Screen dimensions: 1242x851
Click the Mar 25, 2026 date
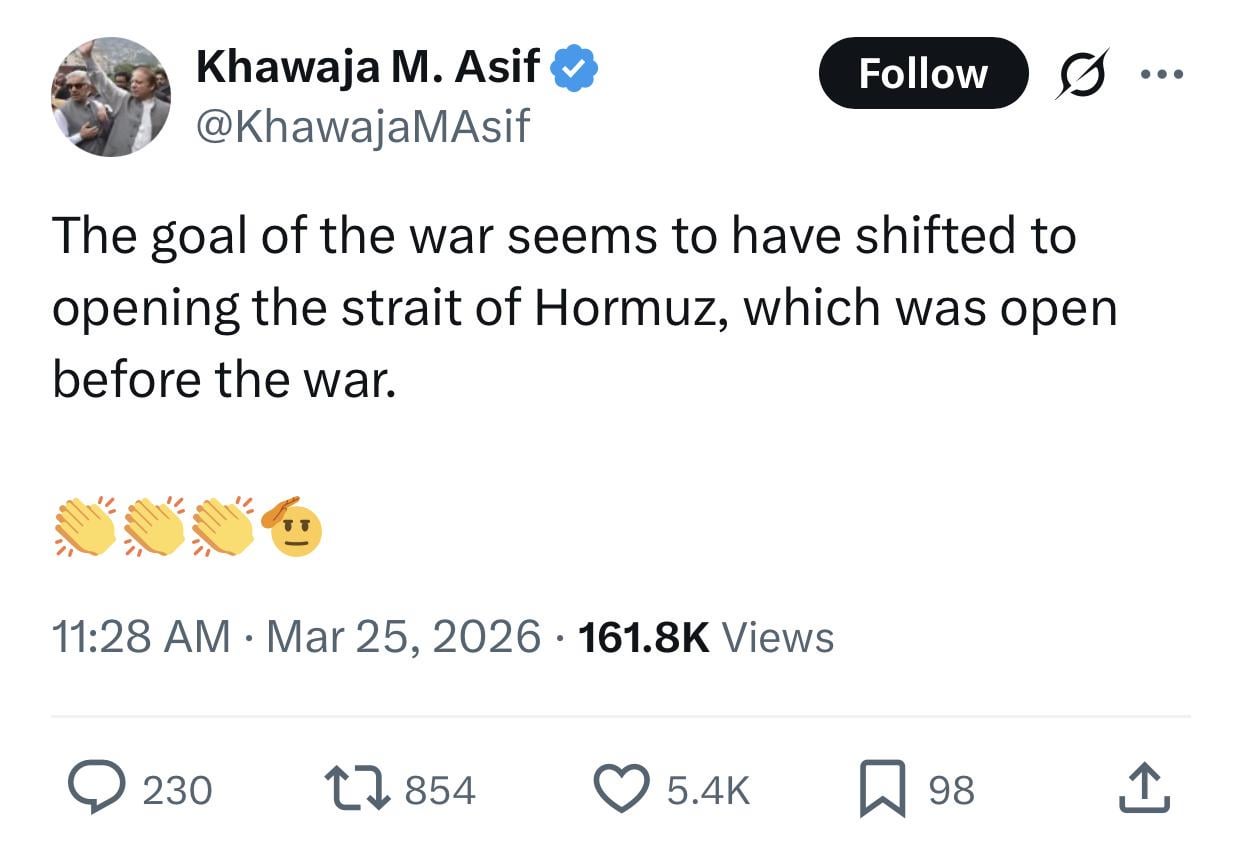402,637
